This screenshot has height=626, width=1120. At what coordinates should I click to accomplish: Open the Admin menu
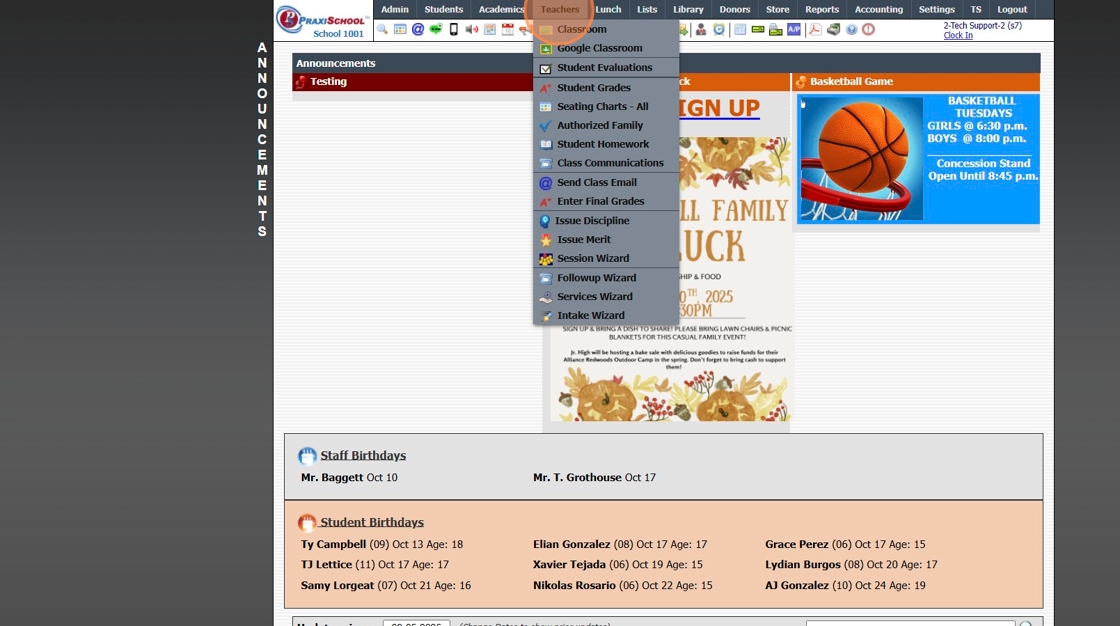pyautogui.click(x=394, y=9)
